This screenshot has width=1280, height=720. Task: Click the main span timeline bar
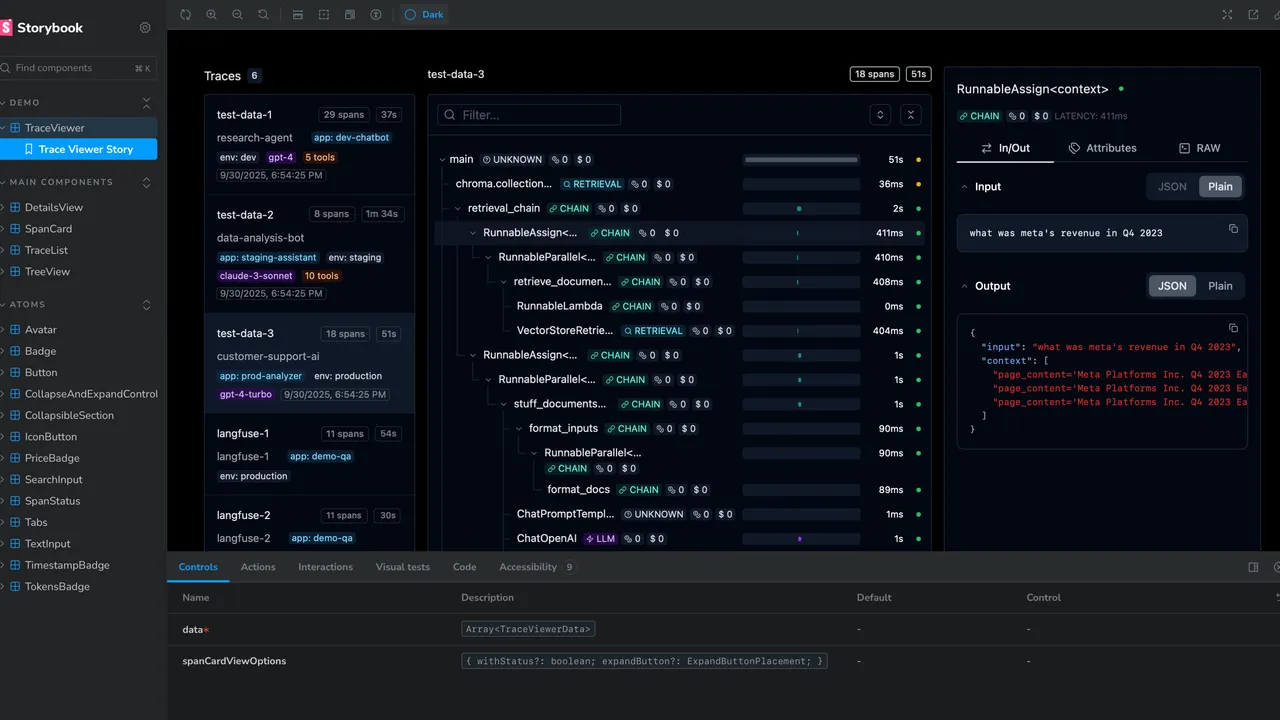801,160
